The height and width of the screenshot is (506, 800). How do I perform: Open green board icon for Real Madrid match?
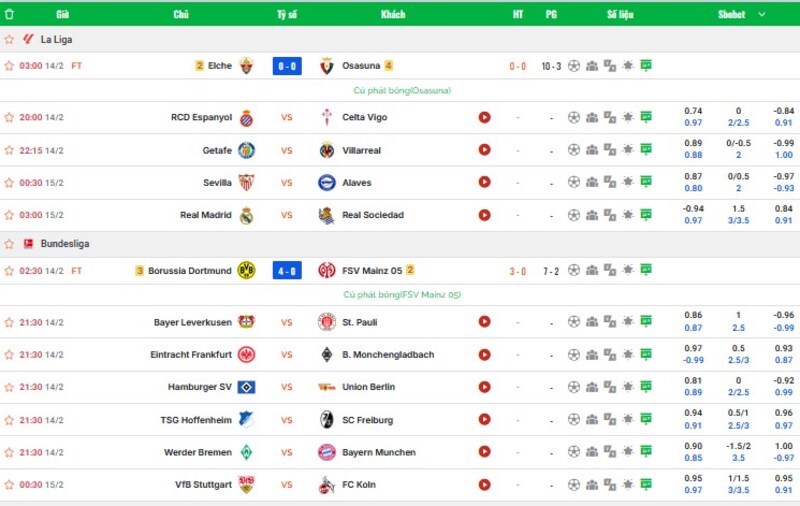(646, 215)
